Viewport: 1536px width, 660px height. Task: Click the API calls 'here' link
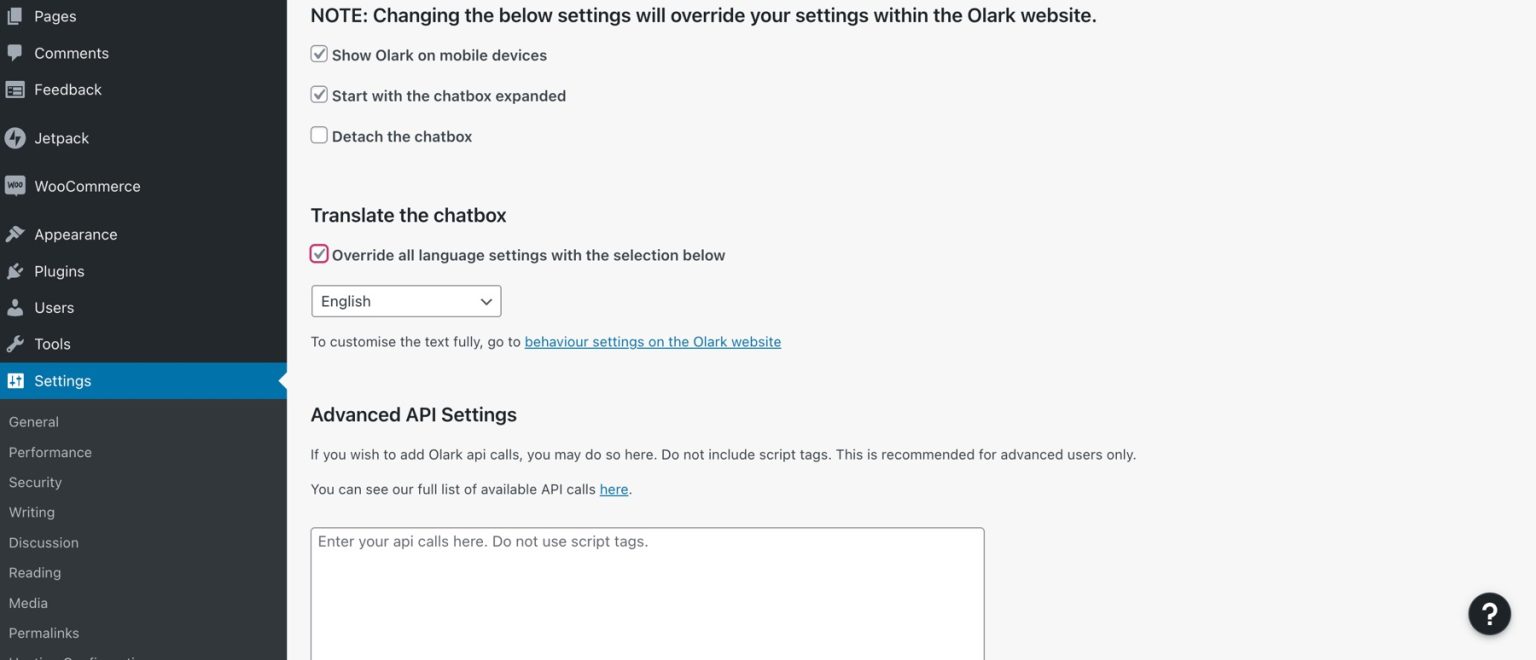[613, 488]
